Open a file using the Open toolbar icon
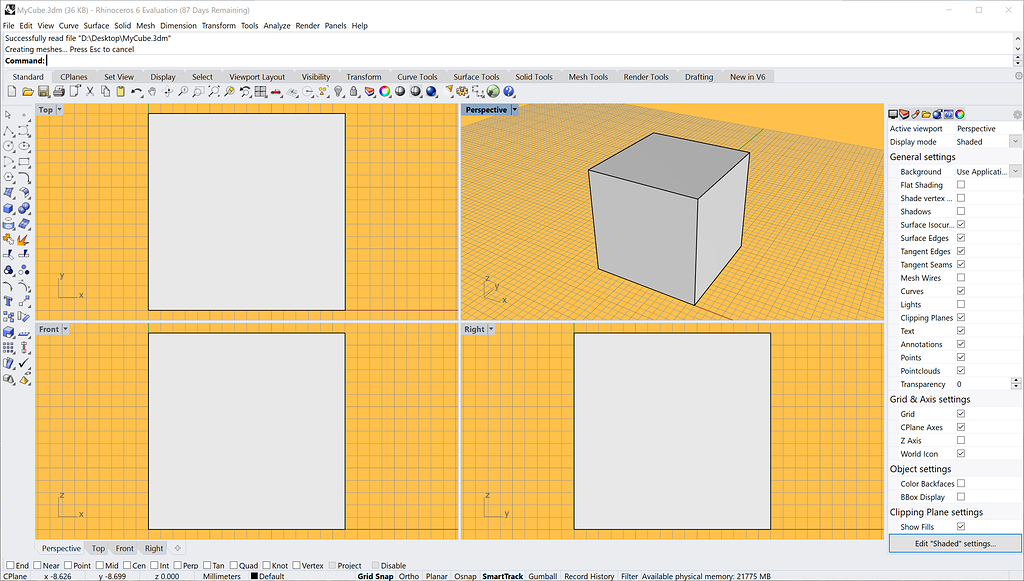This screenshot has height=581, width=1024. click(27, 91)
